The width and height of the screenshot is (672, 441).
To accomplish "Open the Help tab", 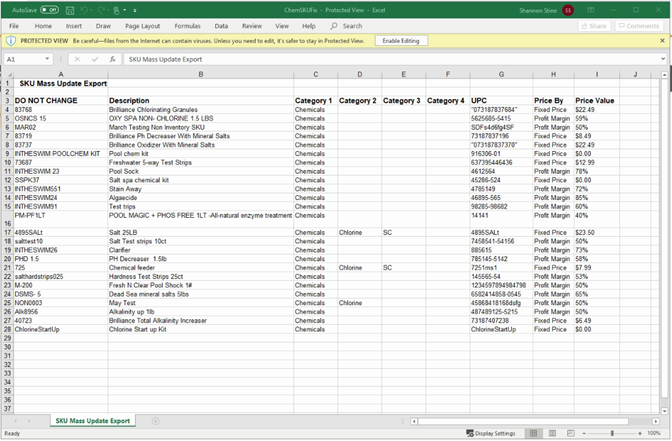I will [309, 26].
